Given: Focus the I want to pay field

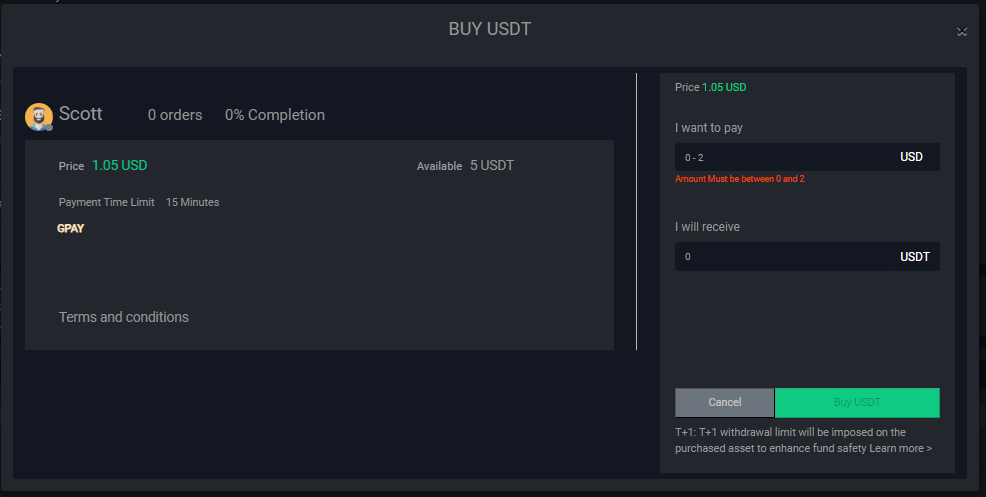Looking at the screenshot, I should (x=780, y=157).
